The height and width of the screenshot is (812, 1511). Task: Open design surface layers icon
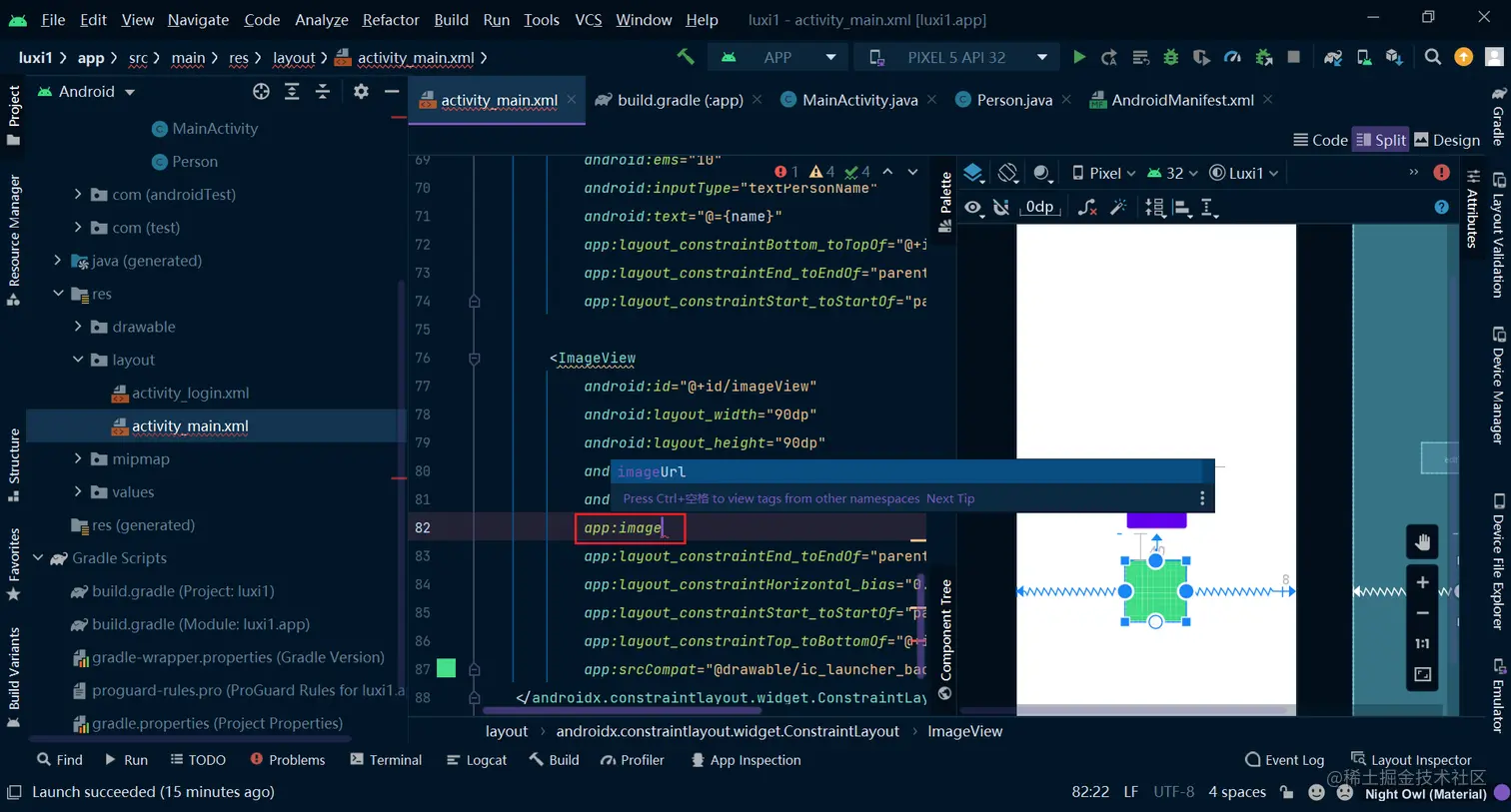click(974, 174)
